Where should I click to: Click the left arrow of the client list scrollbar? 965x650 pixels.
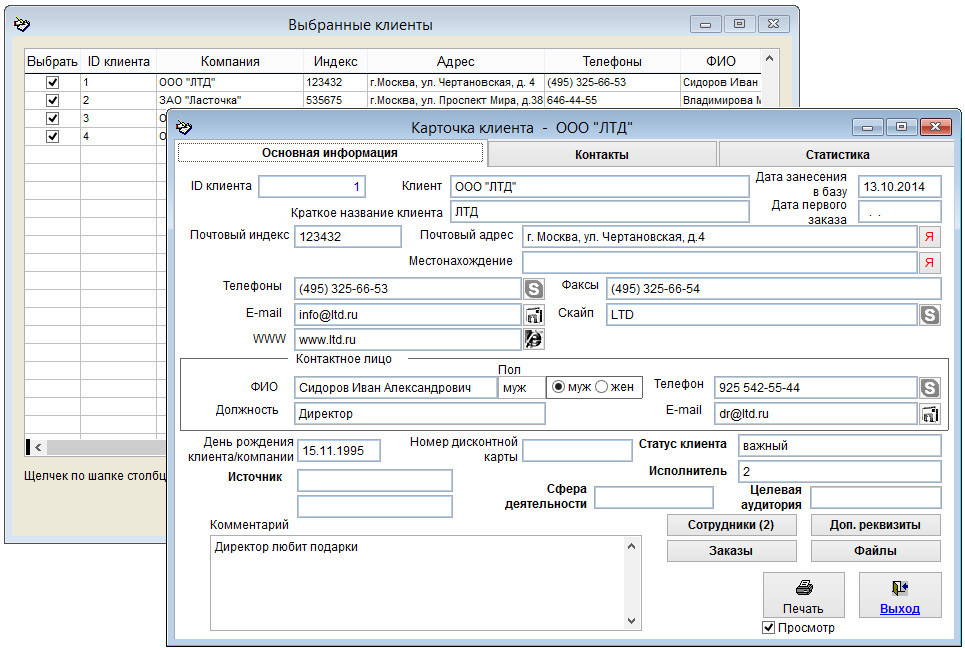[x=37, y=447]
